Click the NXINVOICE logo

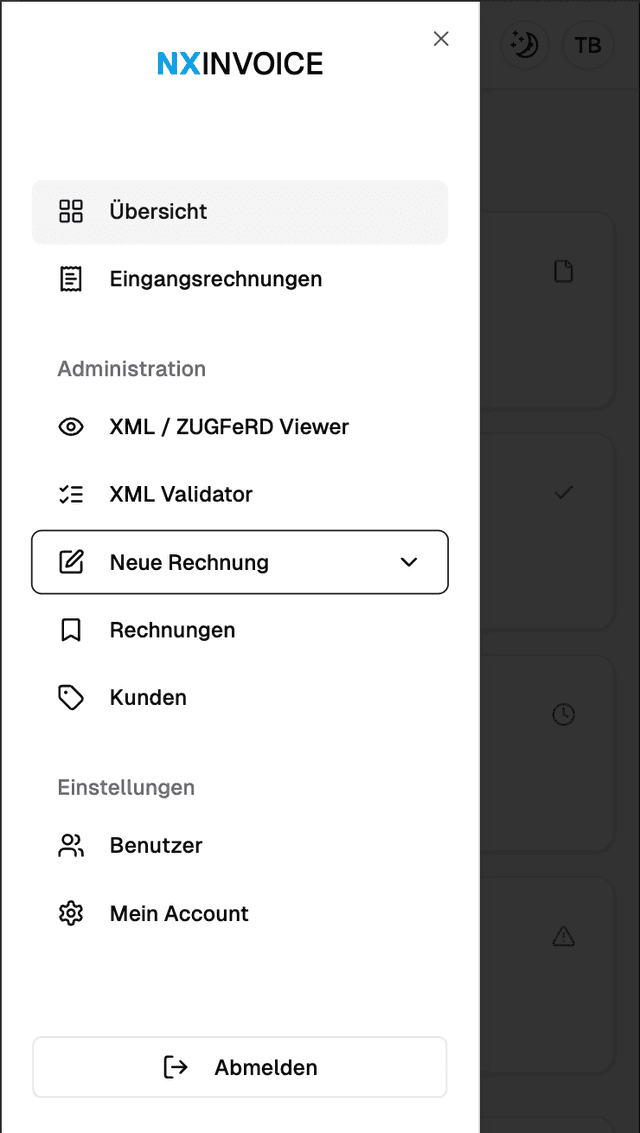pyautogui.click(x=240, y=64)
